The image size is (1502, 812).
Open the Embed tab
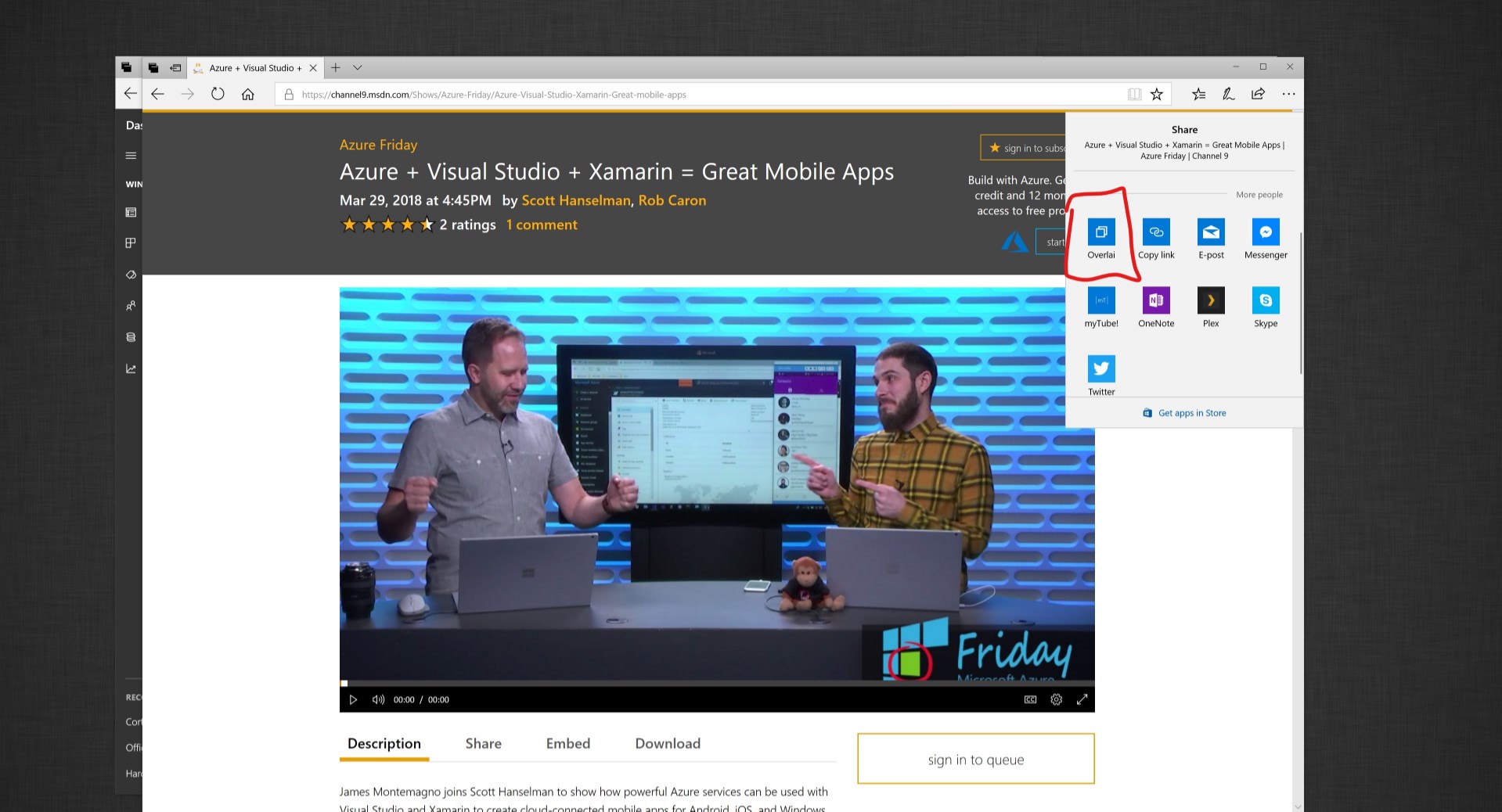click(x=568, y=744)
